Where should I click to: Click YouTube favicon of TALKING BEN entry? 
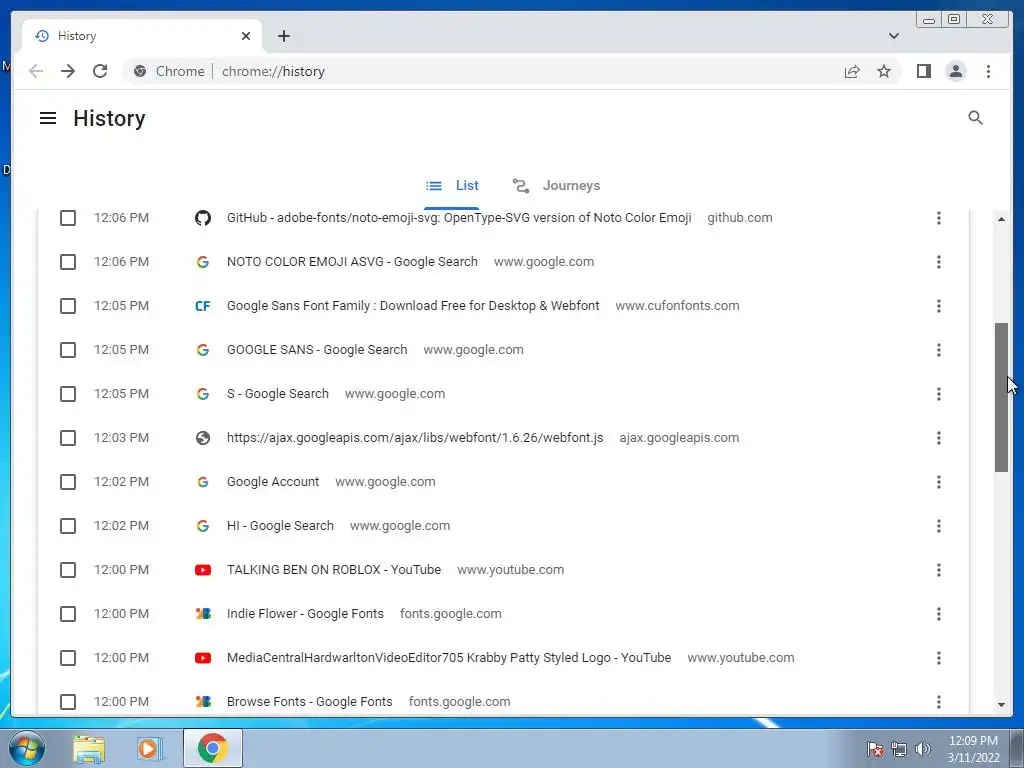[x=203, y=570]
